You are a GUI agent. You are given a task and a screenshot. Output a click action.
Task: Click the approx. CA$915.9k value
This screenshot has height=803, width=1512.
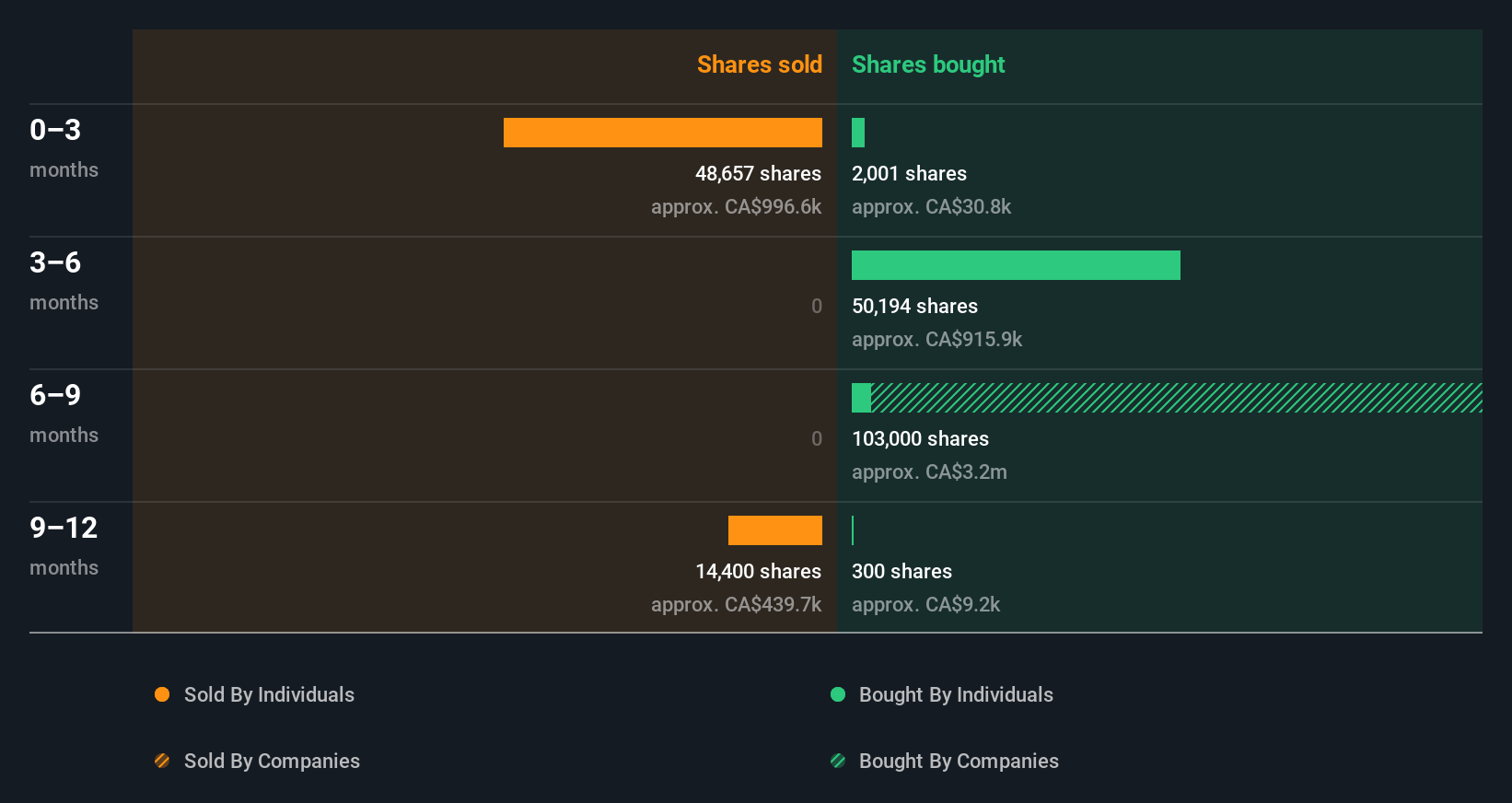click(x=936, y=339)
